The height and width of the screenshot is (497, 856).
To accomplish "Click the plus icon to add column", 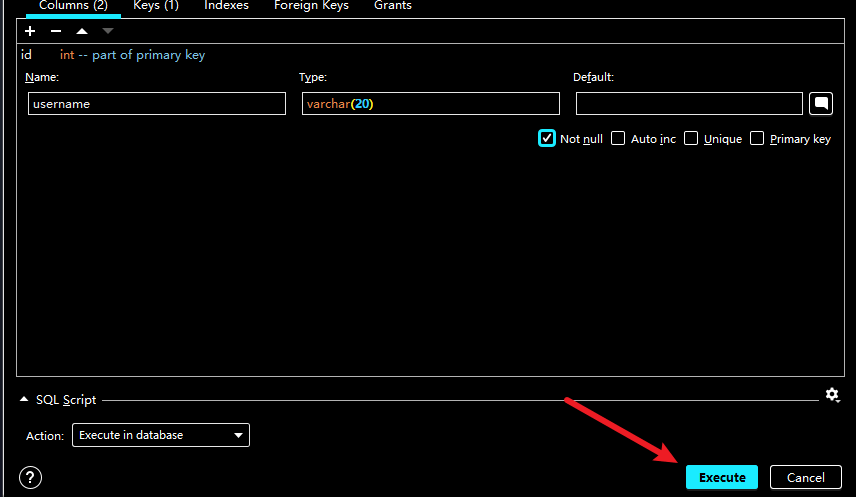I will pos(30,32).
